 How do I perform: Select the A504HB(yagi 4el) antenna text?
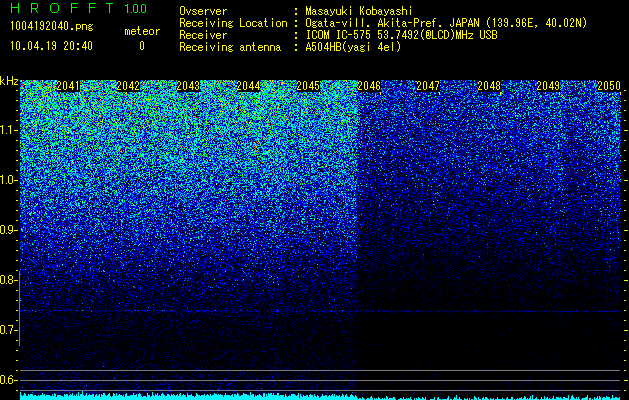coord(353,47)
